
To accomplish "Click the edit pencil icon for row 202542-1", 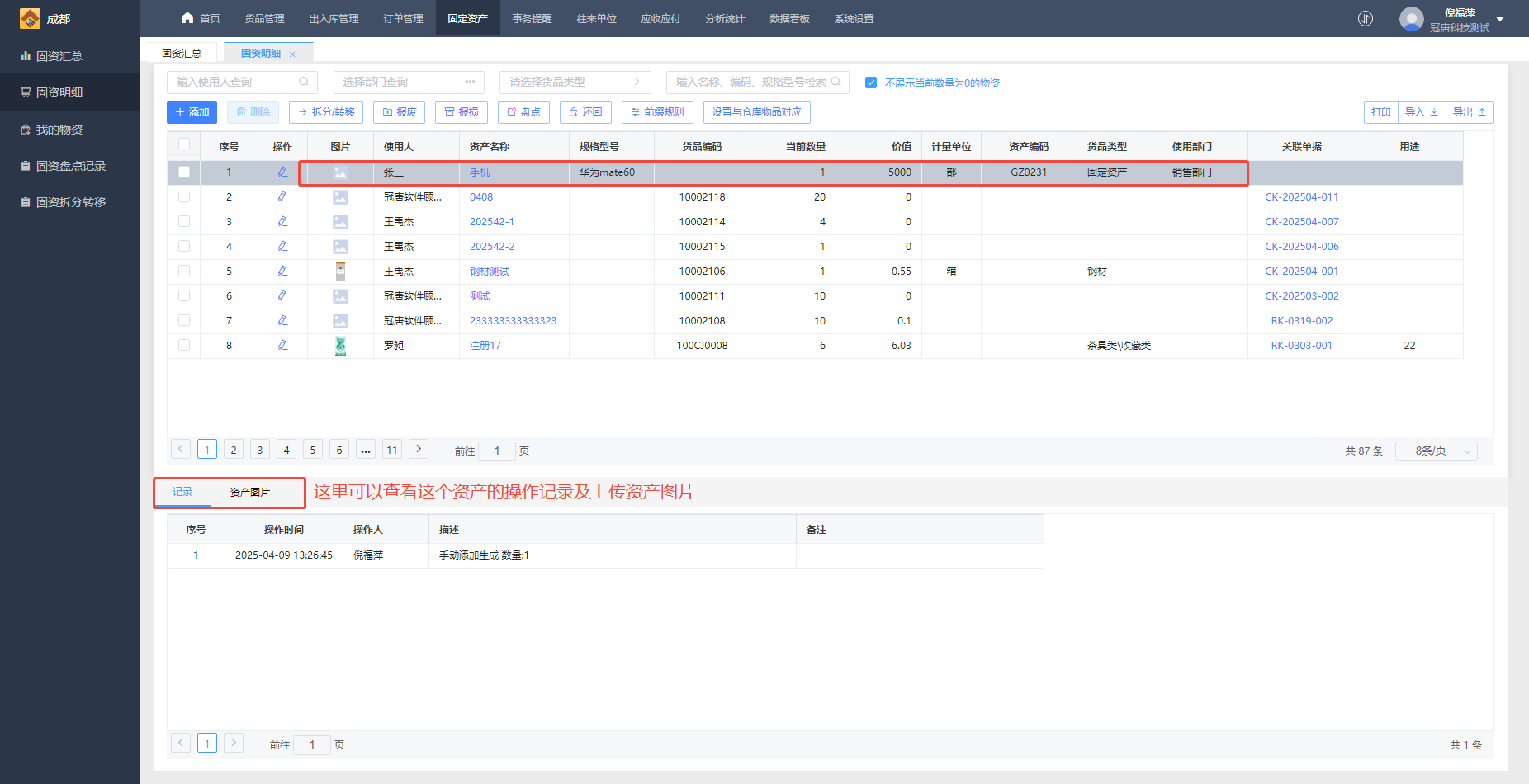I will click(282, 221).
